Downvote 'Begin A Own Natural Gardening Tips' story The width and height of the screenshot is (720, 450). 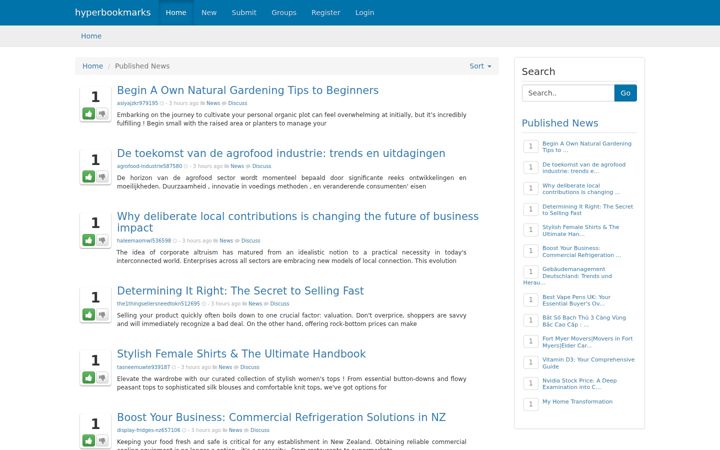[102, 113]
